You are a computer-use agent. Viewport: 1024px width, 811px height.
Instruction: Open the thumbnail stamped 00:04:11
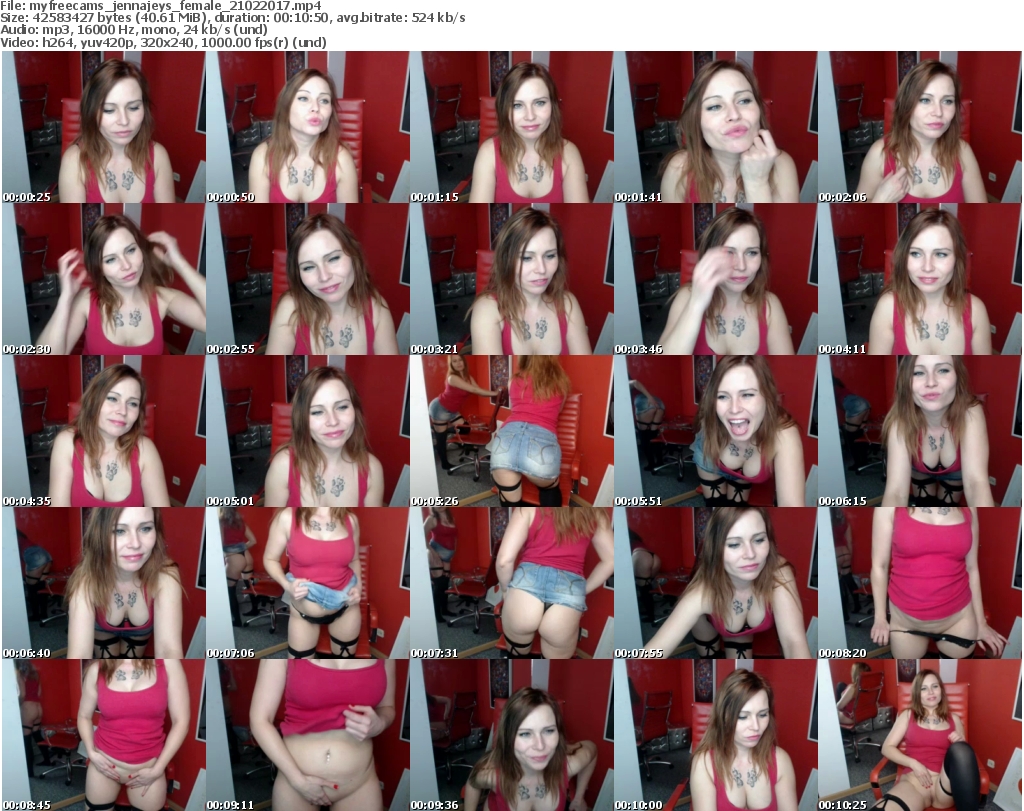point(919,279)
